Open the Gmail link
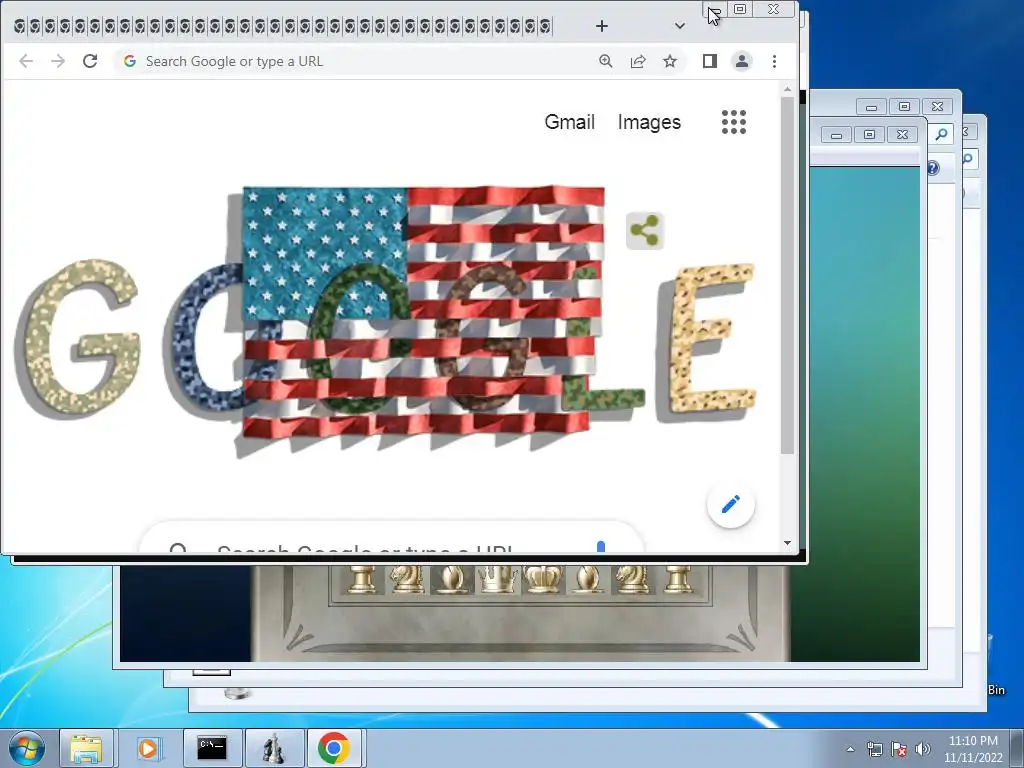 (569, 122)
